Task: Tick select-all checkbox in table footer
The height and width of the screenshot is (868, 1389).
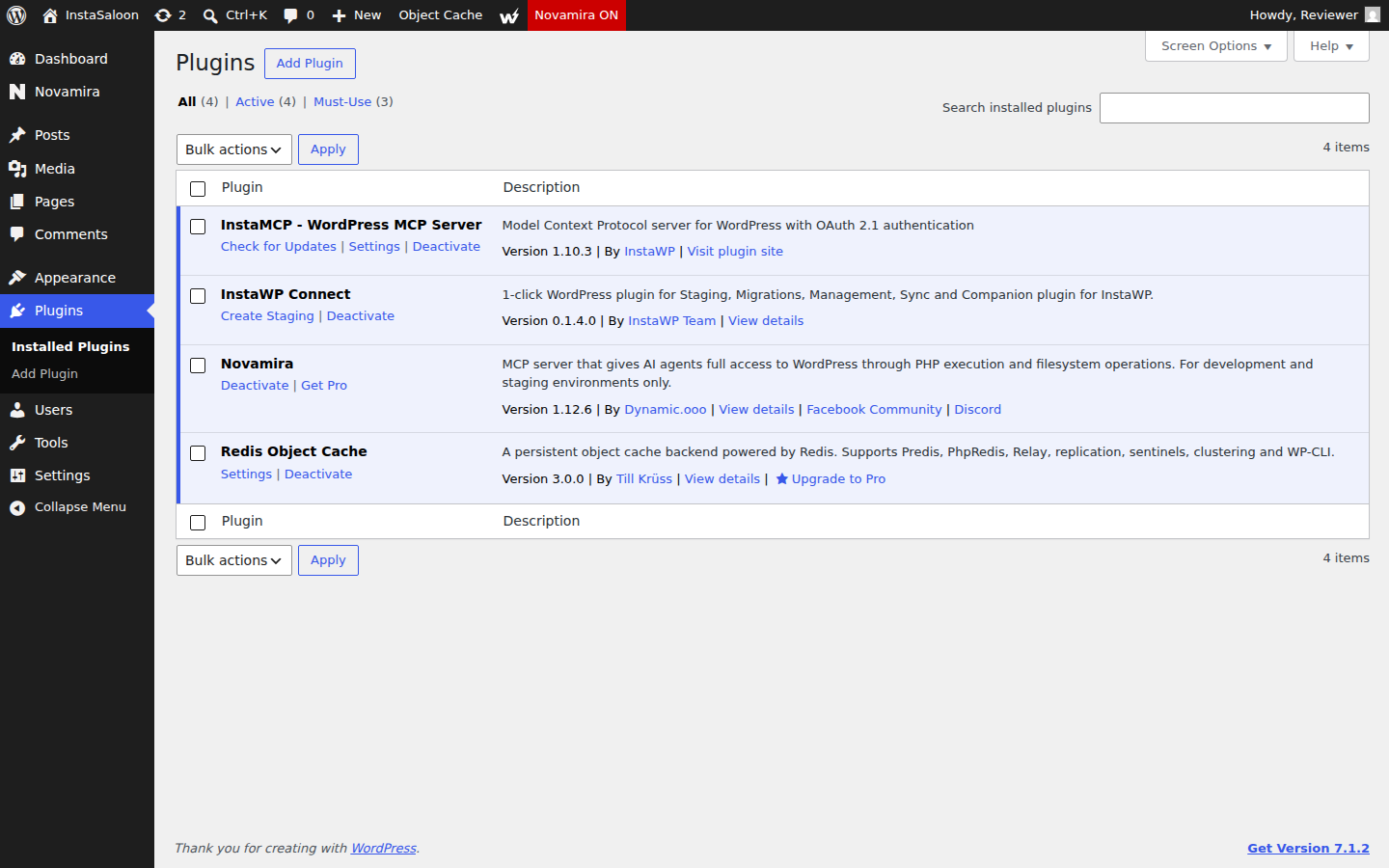Action: (198, 523)
